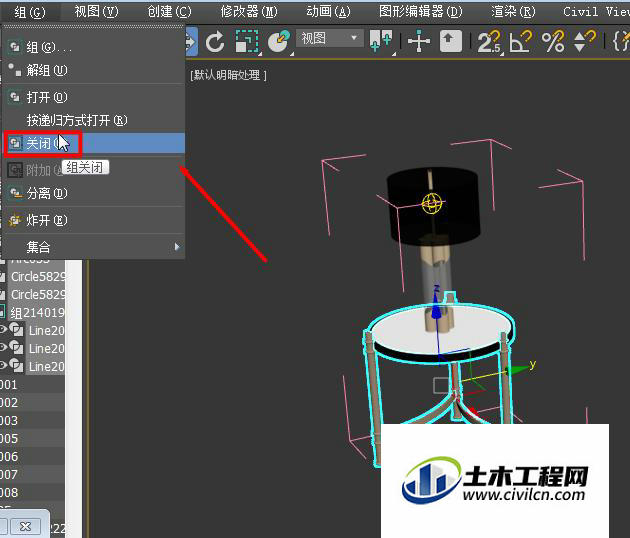Select the row ending in 006
630x538 pixels.
[32, 457]
